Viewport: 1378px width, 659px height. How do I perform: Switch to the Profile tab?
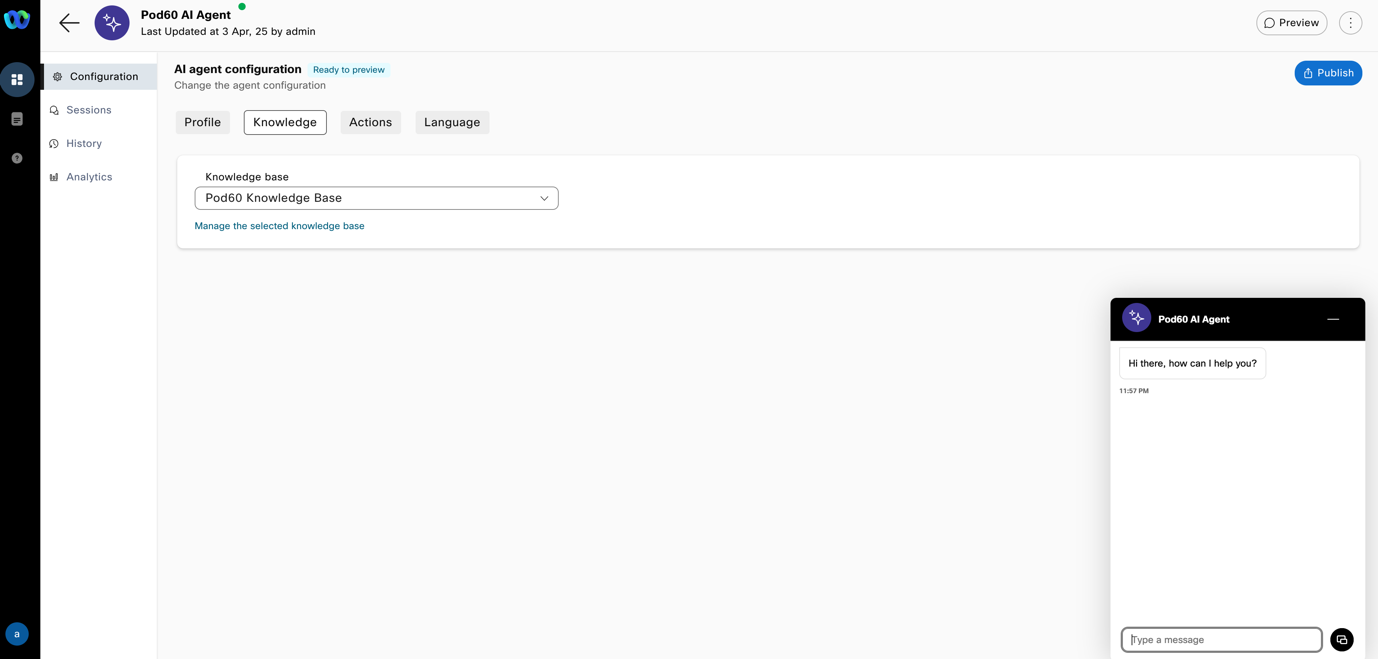point(202,122)
